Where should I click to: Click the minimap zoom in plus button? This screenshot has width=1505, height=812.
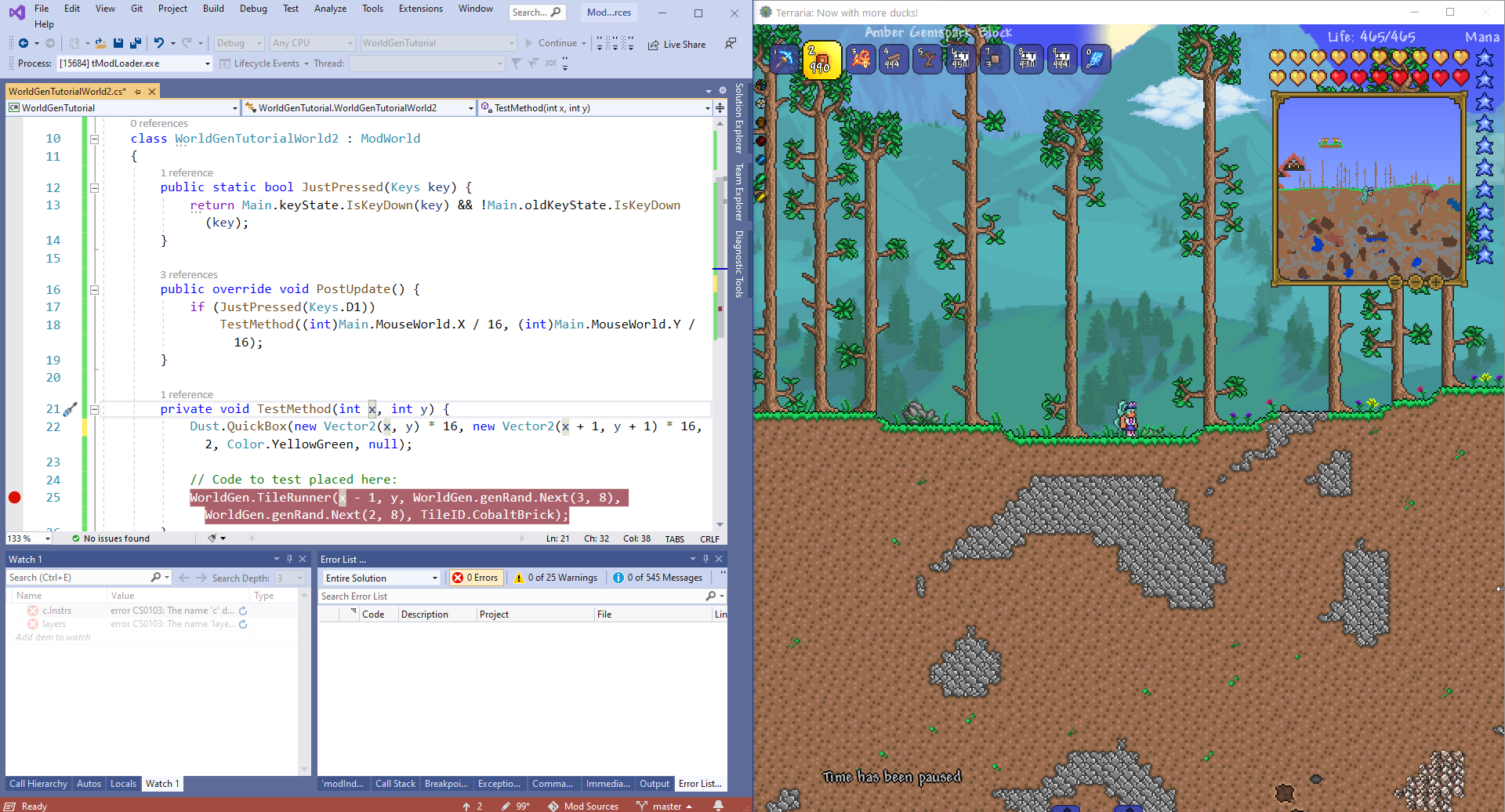coord(1436,282)
